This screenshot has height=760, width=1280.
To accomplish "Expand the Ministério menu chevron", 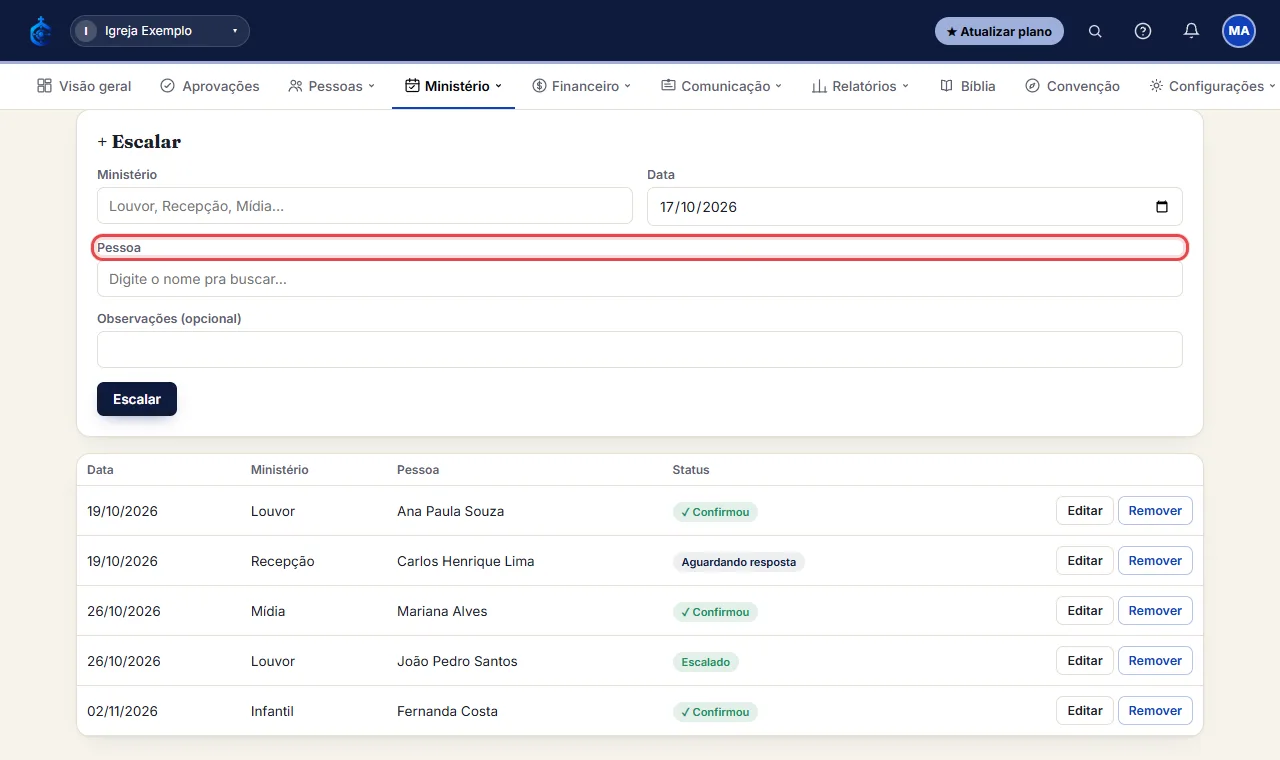I will tap(498, 86).
